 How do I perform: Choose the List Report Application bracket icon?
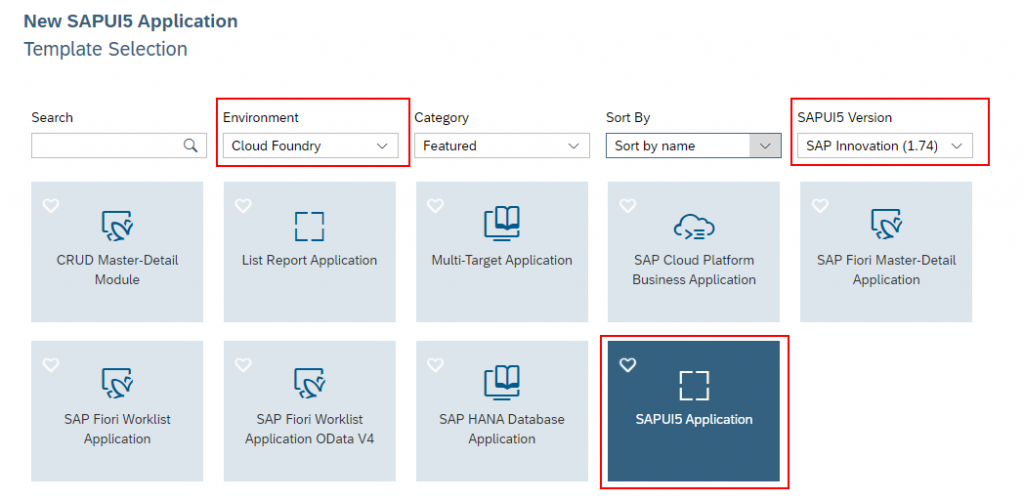(x=310, y=226)
